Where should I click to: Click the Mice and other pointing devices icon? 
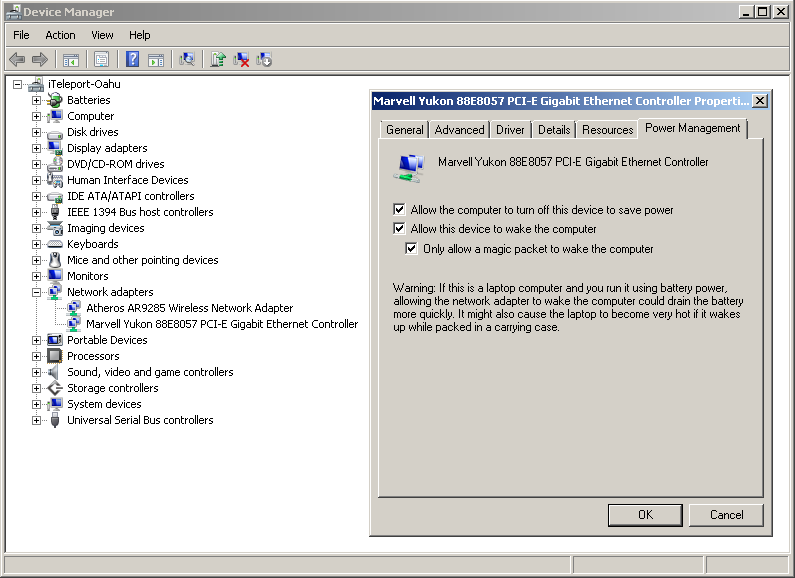[x=55, y=260]
